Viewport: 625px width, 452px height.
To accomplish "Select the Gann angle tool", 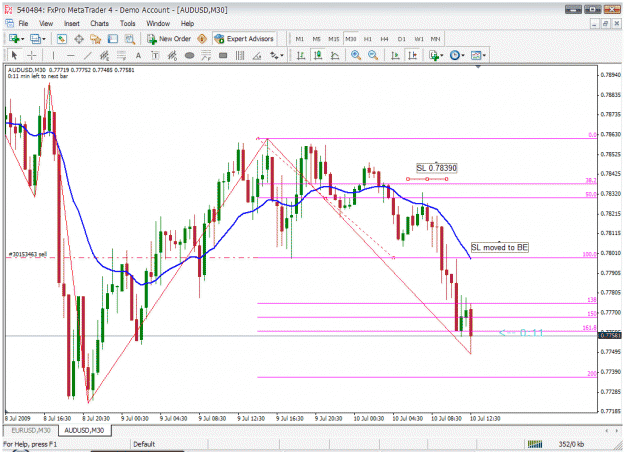I will point(257,55).
